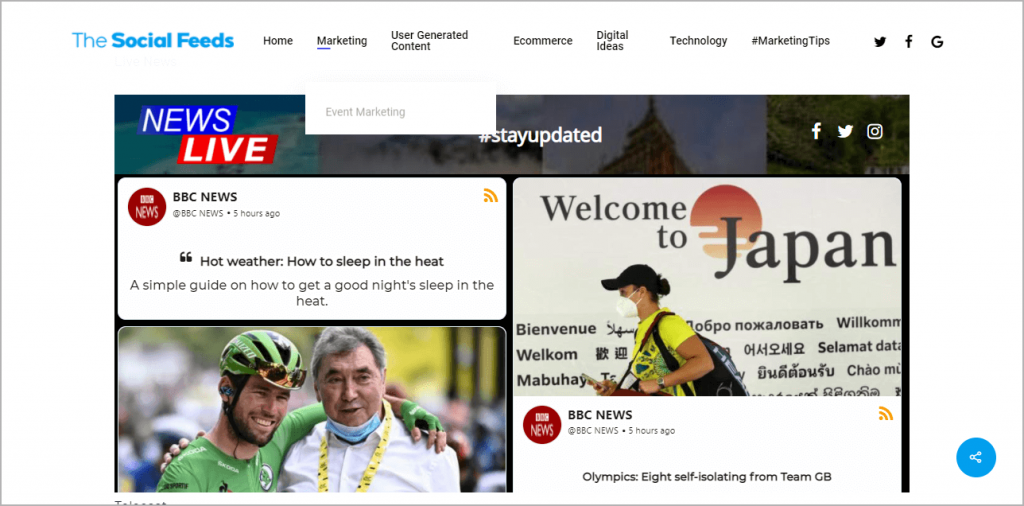The height and width of the screenshot is (506, 1024).
Task: Click the Facebook icon on the News Live banner
Action: coord(816,131)
